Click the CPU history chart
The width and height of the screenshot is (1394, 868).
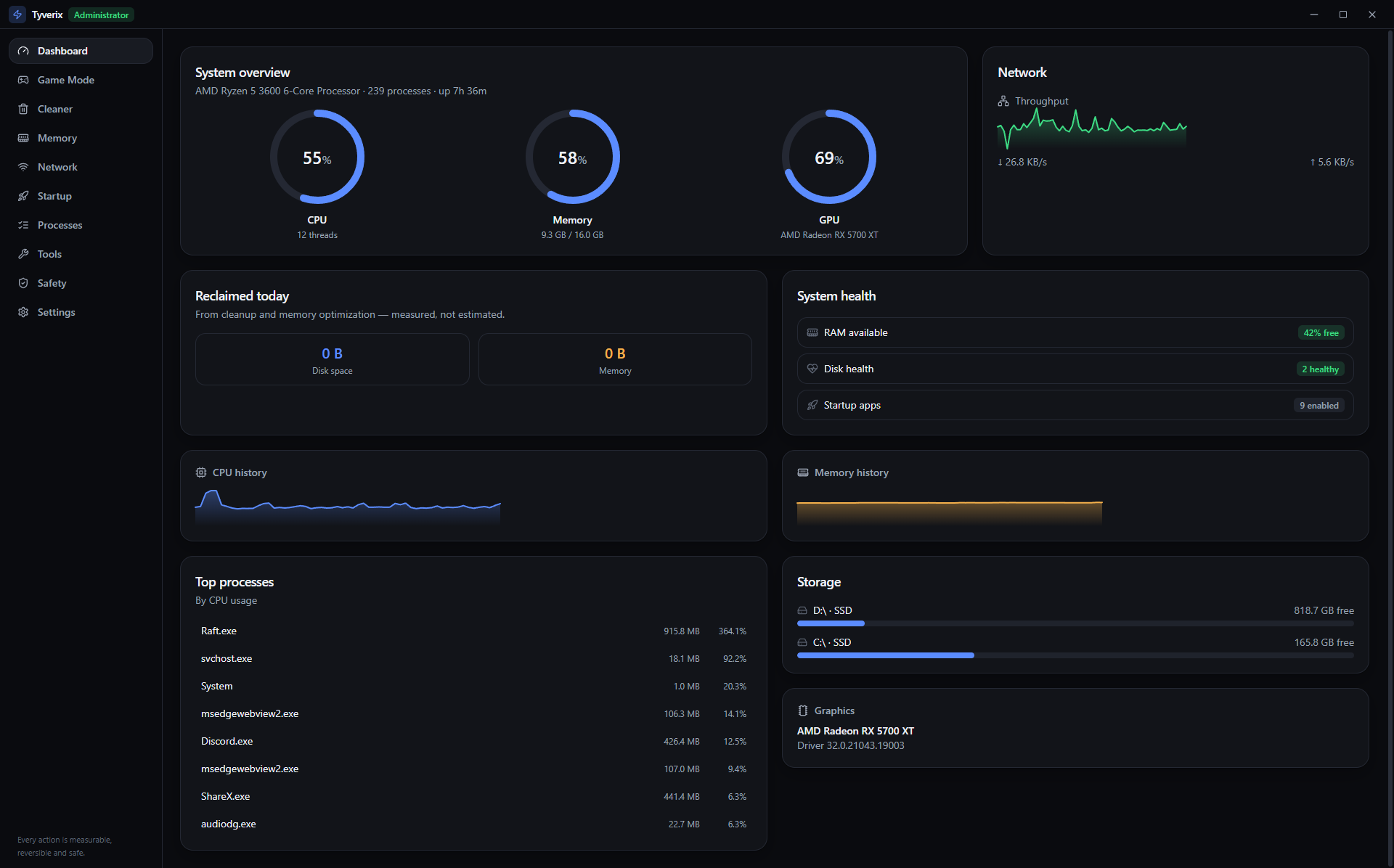click(348, 507)
